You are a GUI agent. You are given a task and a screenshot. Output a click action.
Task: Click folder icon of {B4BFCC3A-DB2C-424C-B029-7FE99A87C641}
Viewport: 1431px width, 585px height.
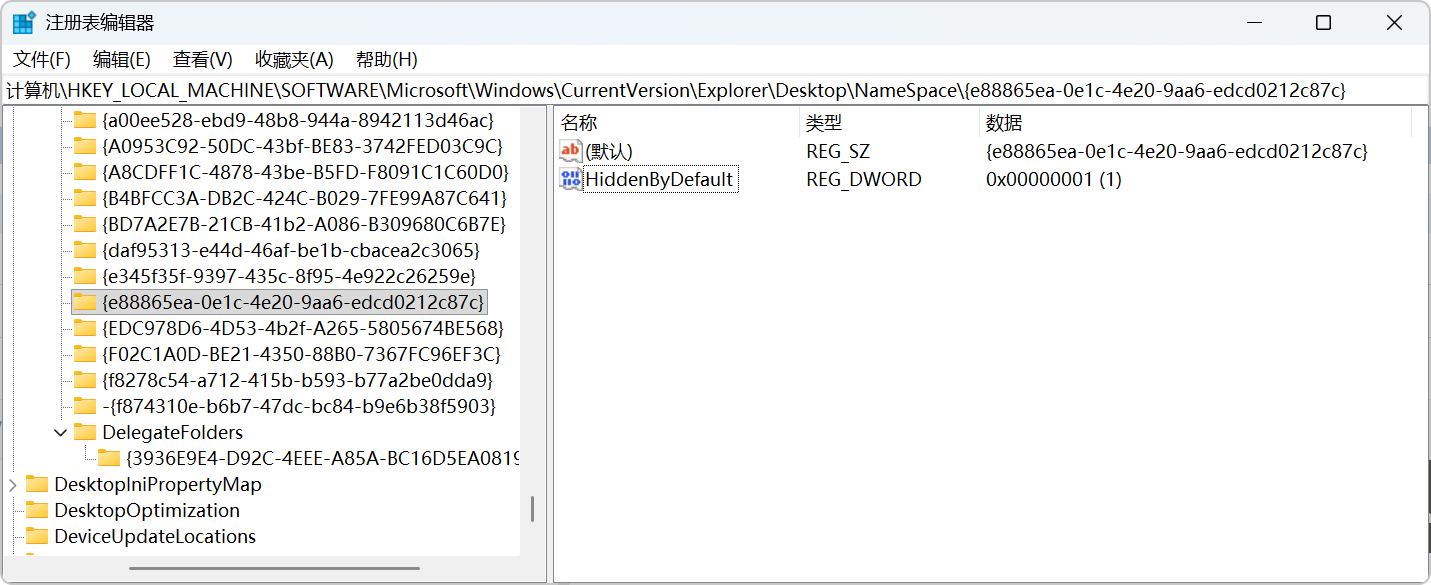(x=85, y=198)
